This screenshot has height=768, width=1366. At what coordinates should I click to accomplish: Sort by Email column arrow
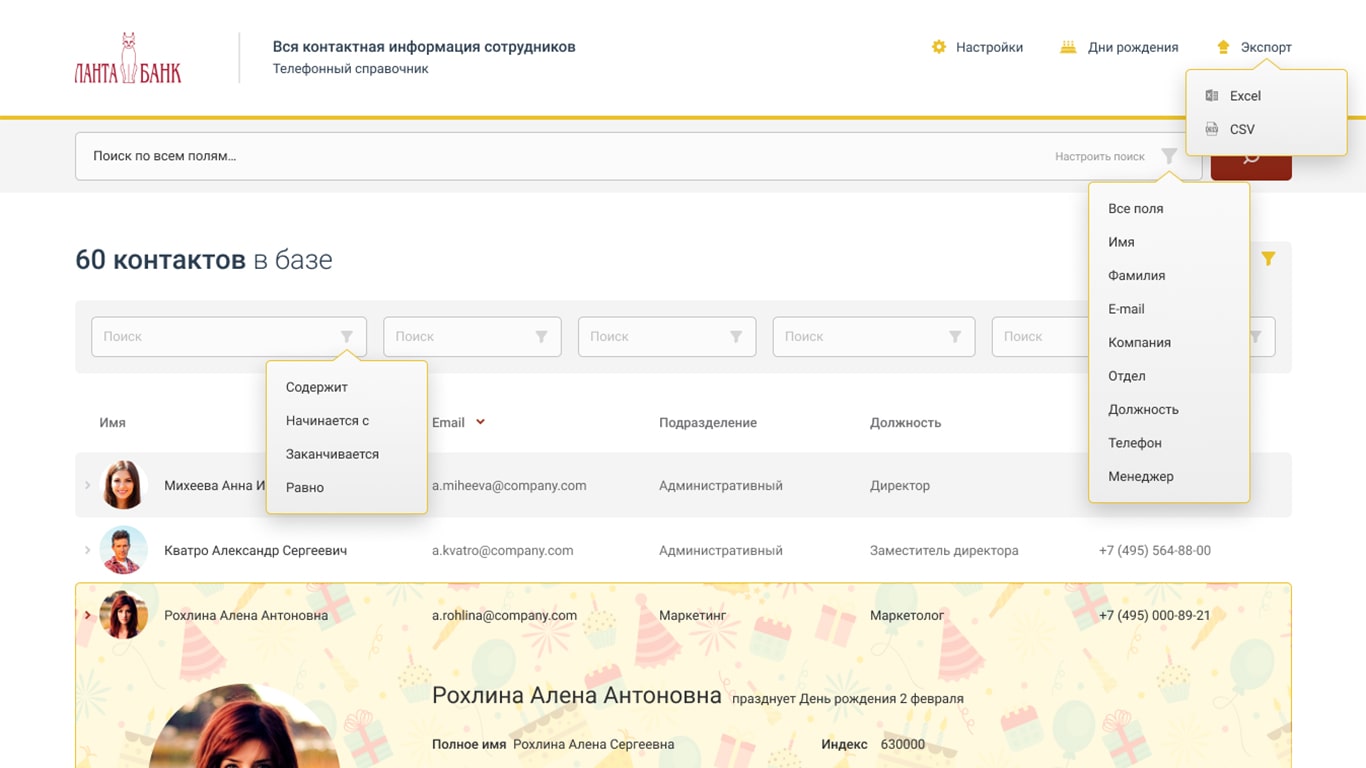point(480,422)
